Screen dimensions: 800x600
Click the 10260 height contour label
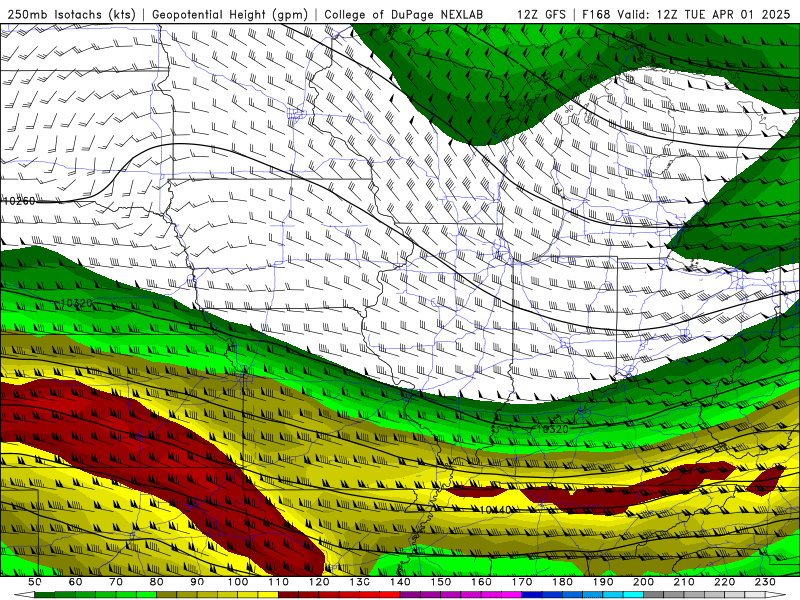pos(19,201)
